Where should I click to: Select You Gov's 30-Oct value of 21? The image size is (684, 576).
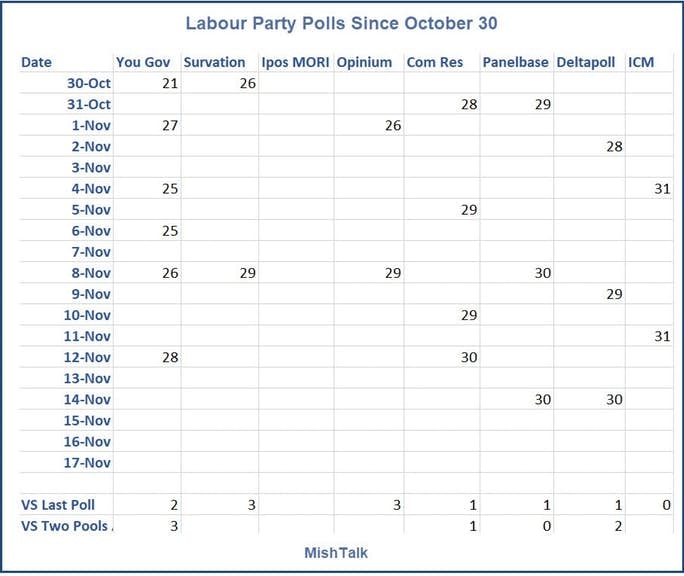pyautogui.click(x=169, y=83)
